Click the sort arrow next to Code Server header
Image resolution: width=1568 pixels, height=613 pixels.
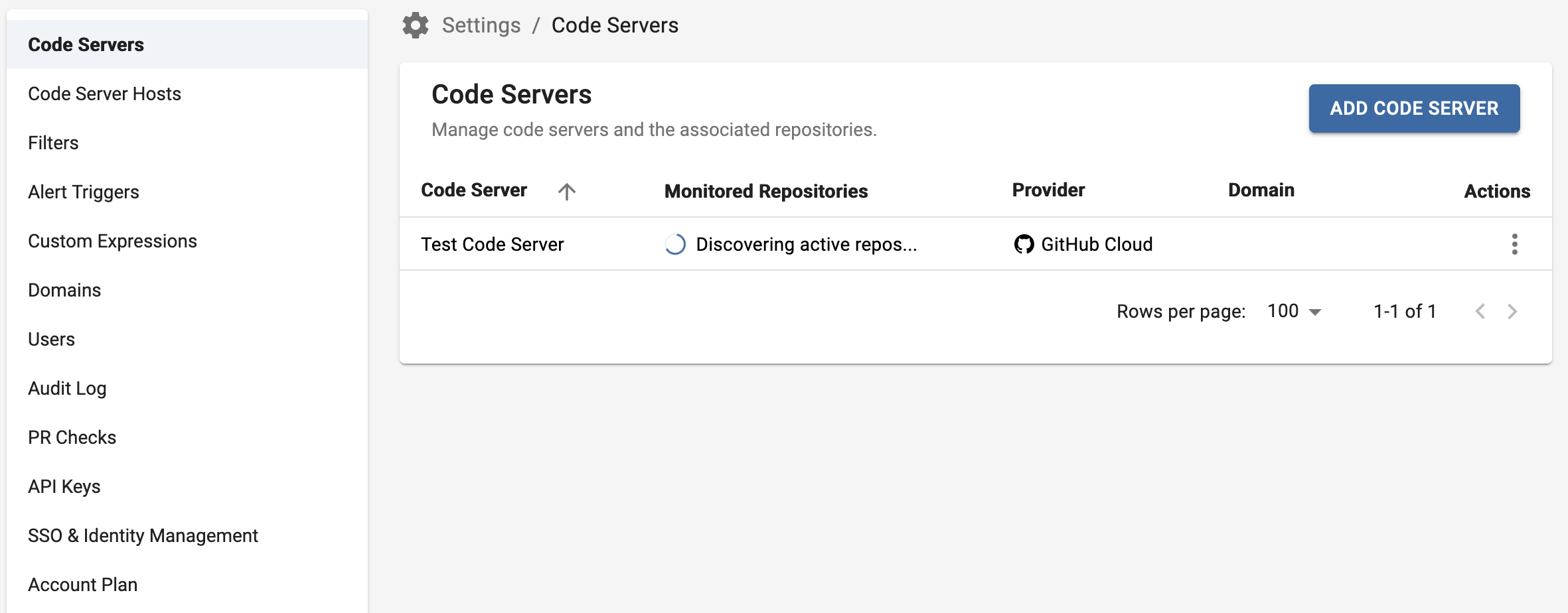566,191
